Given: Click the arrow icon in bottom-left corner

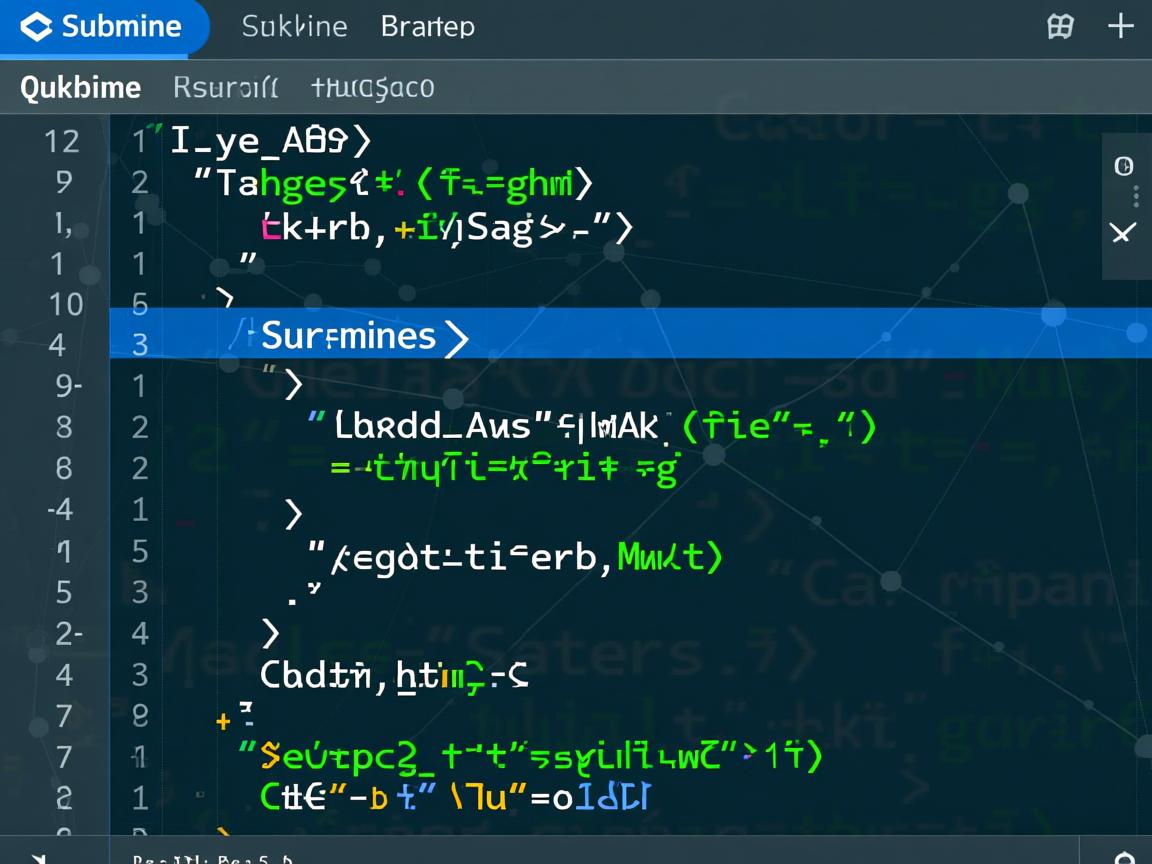Looking at the screenshot, I should click(38, 857).
